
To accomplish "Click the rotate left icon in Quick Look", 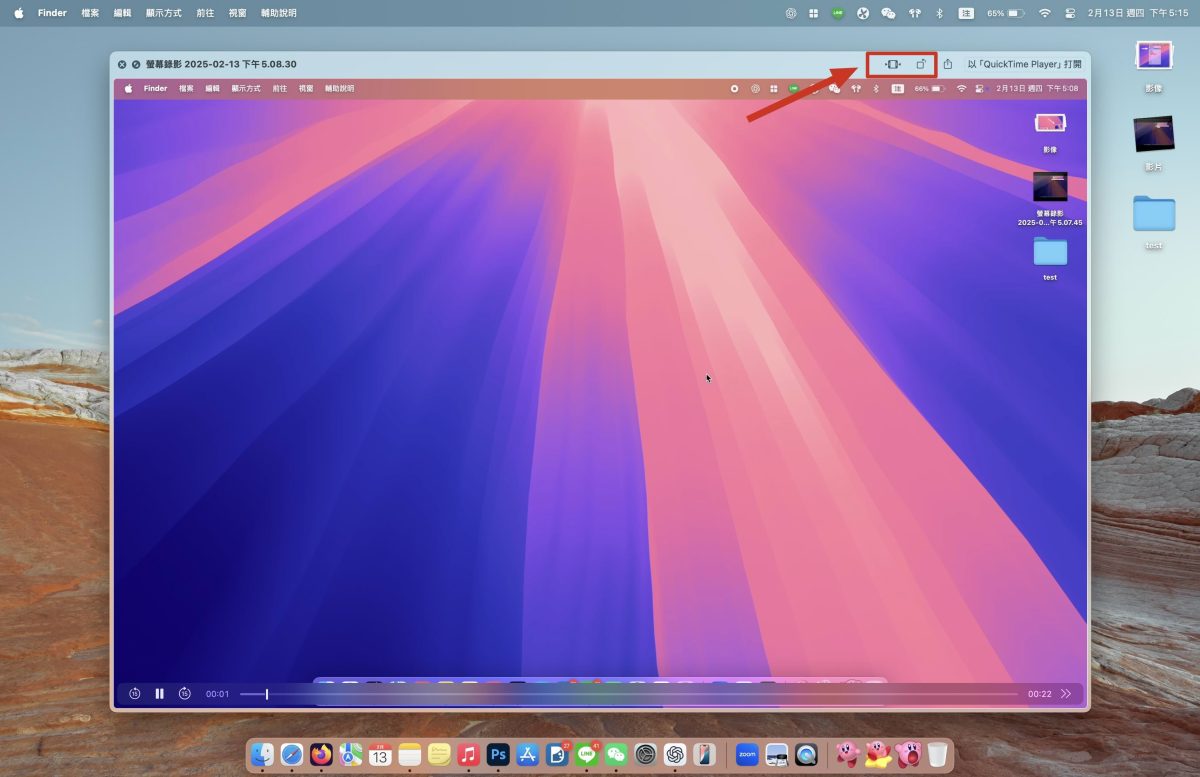I will coord(921,64).
